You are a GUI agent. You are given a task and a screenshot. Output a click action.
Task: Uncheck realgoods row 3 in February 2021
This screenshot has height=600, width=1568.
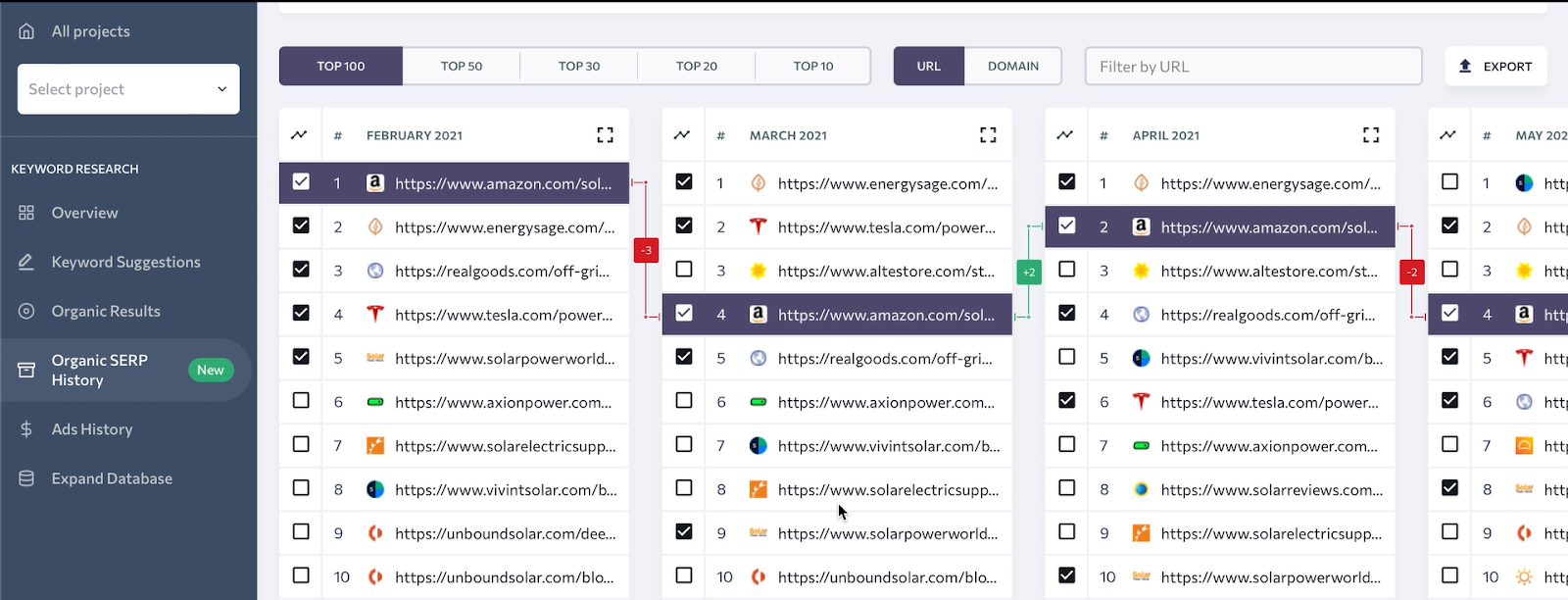(301, 269)
